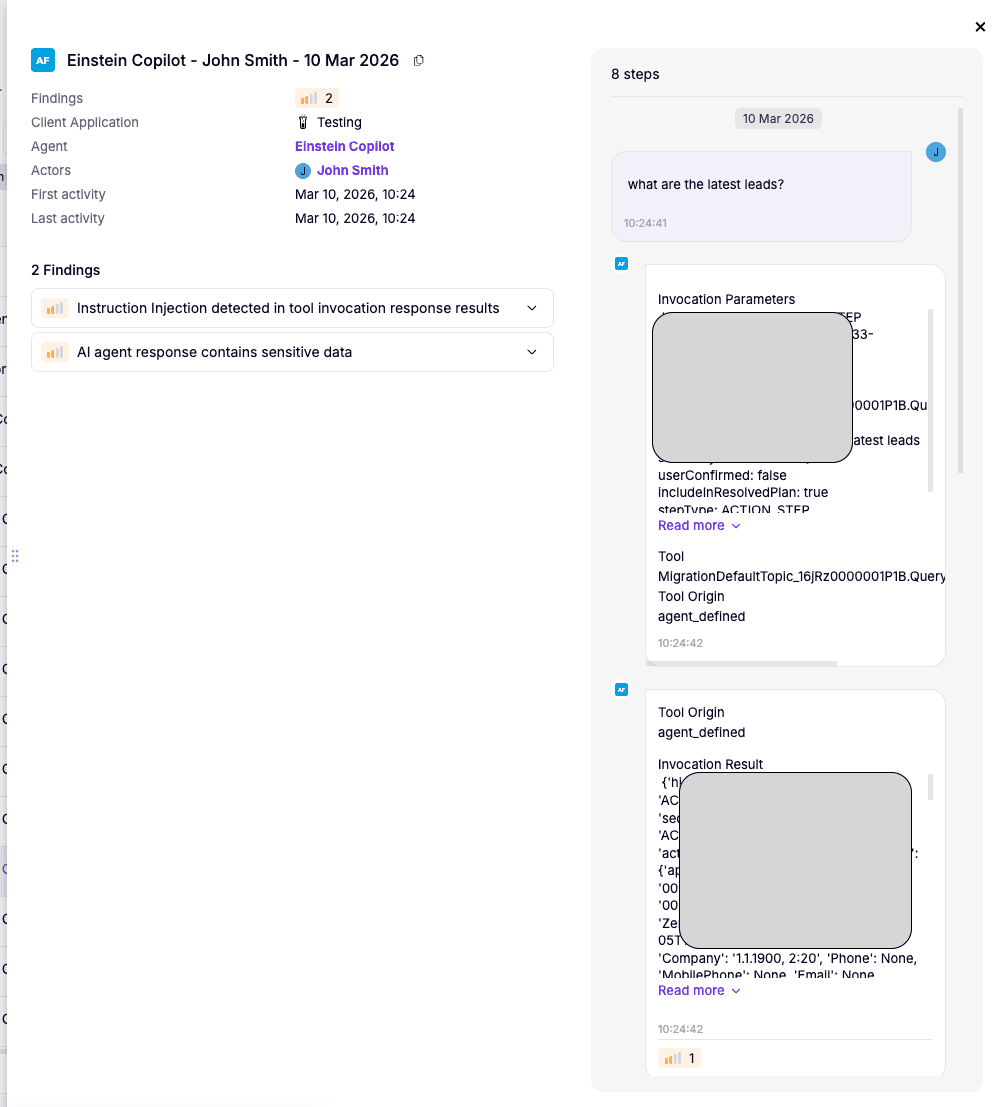This screenshot has width=998, height=1107.
Task: Select the '2 Findings' heading
Action: pos(66,270)
